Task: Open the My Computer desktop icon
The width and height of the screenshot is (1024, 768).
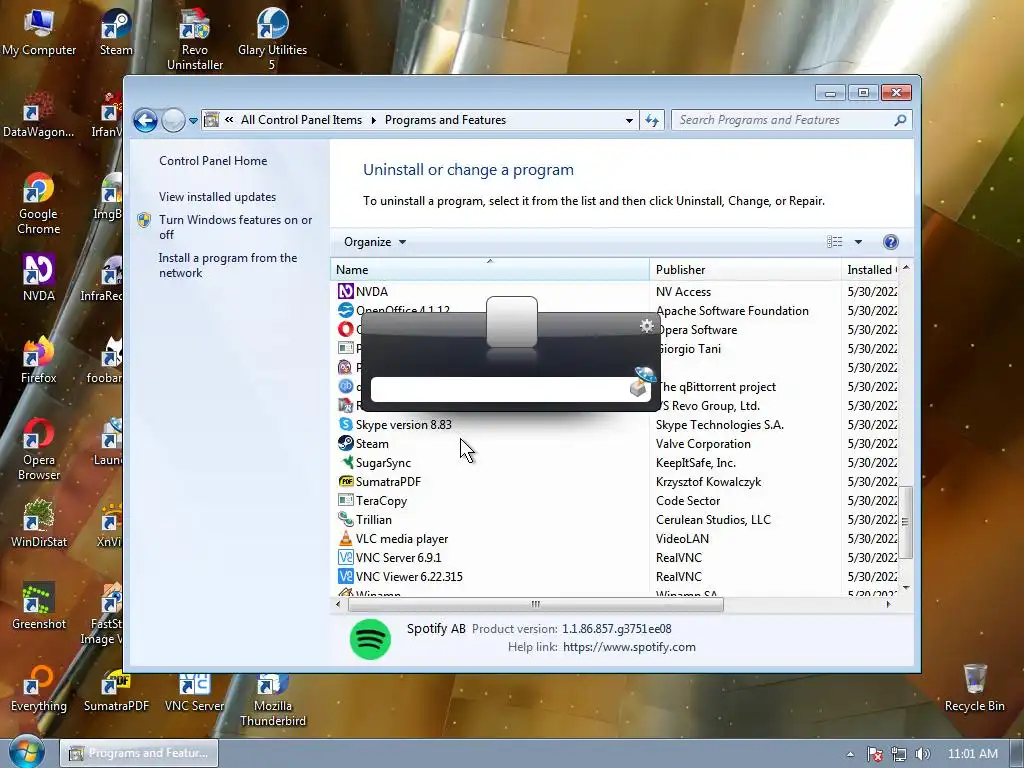Action: point(39,33)
